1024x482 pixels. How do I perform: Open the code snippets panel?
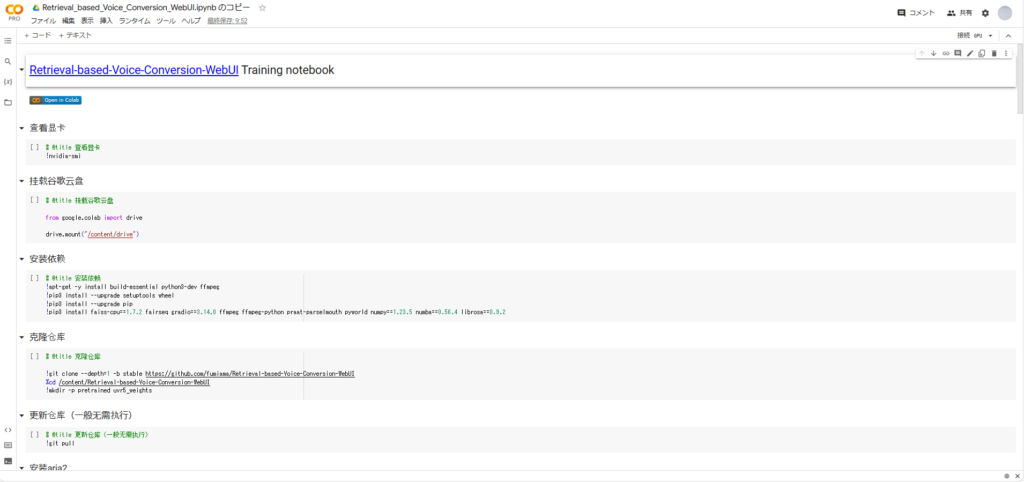[8, 430]
